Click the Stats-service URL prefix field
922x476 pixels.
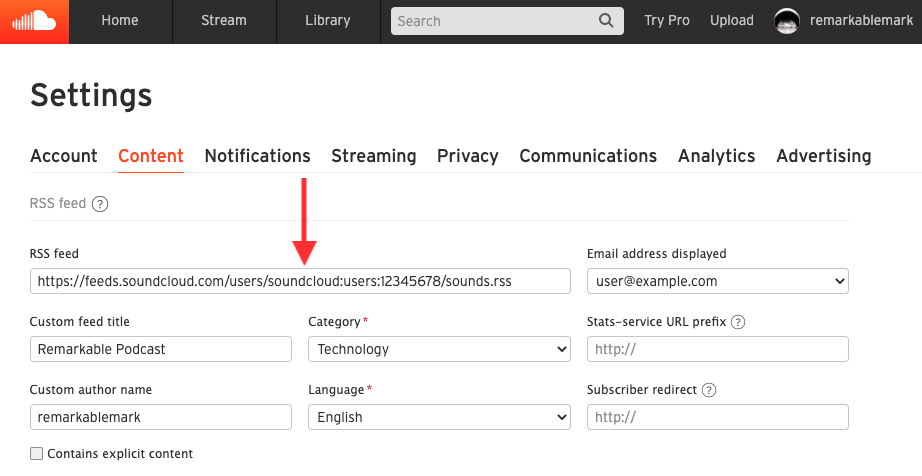pos(717,349)
